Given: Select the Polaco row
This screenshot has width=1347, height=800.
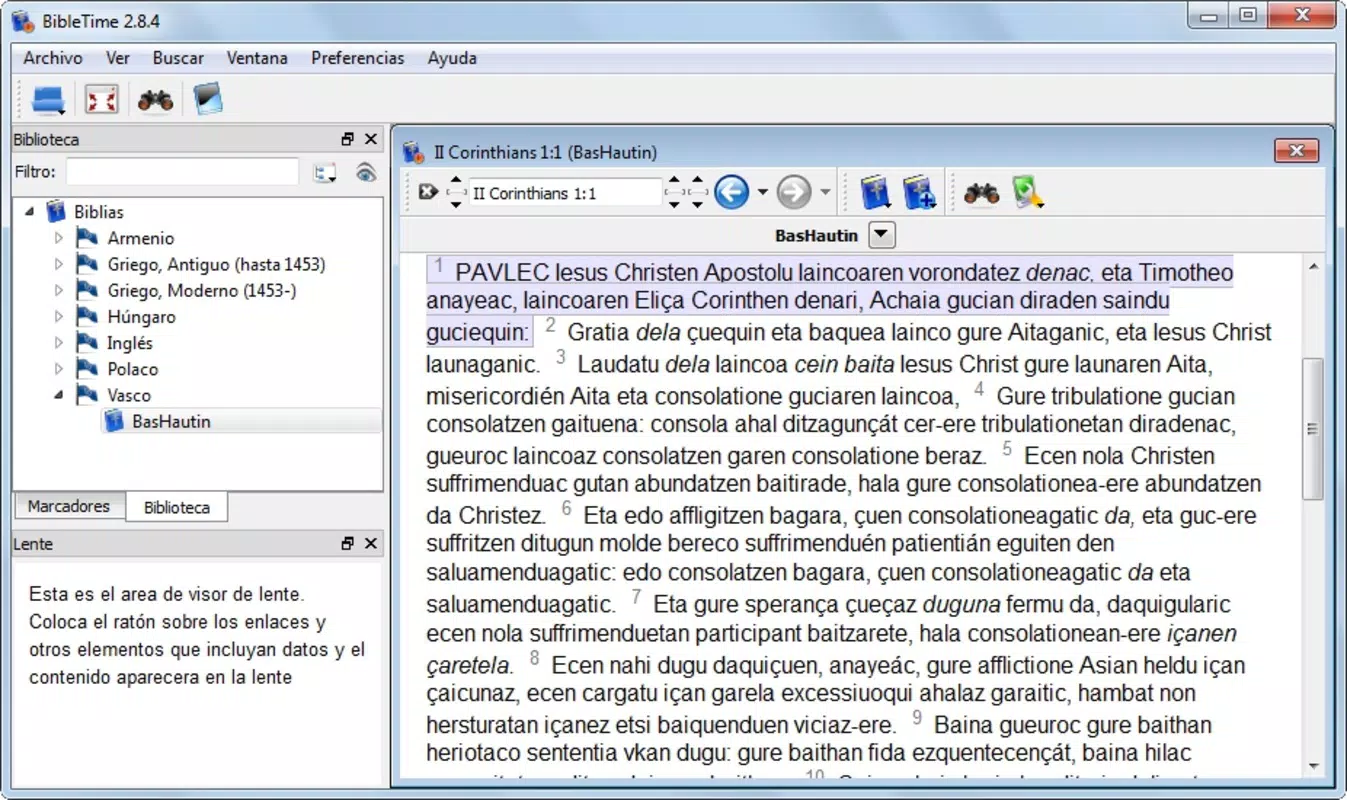Looking at the screenshot, I should tap(132, 369).
